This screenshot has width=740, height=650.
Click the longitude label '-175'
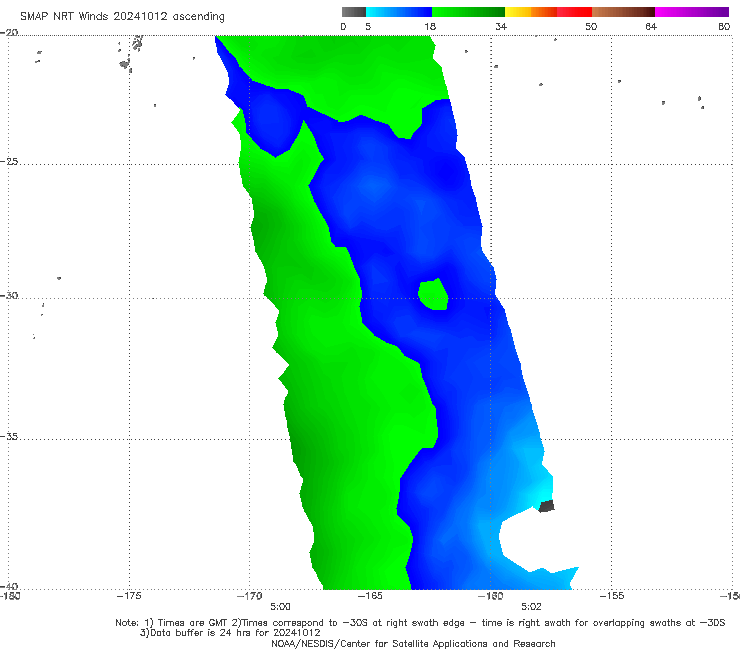click(129, 596)
